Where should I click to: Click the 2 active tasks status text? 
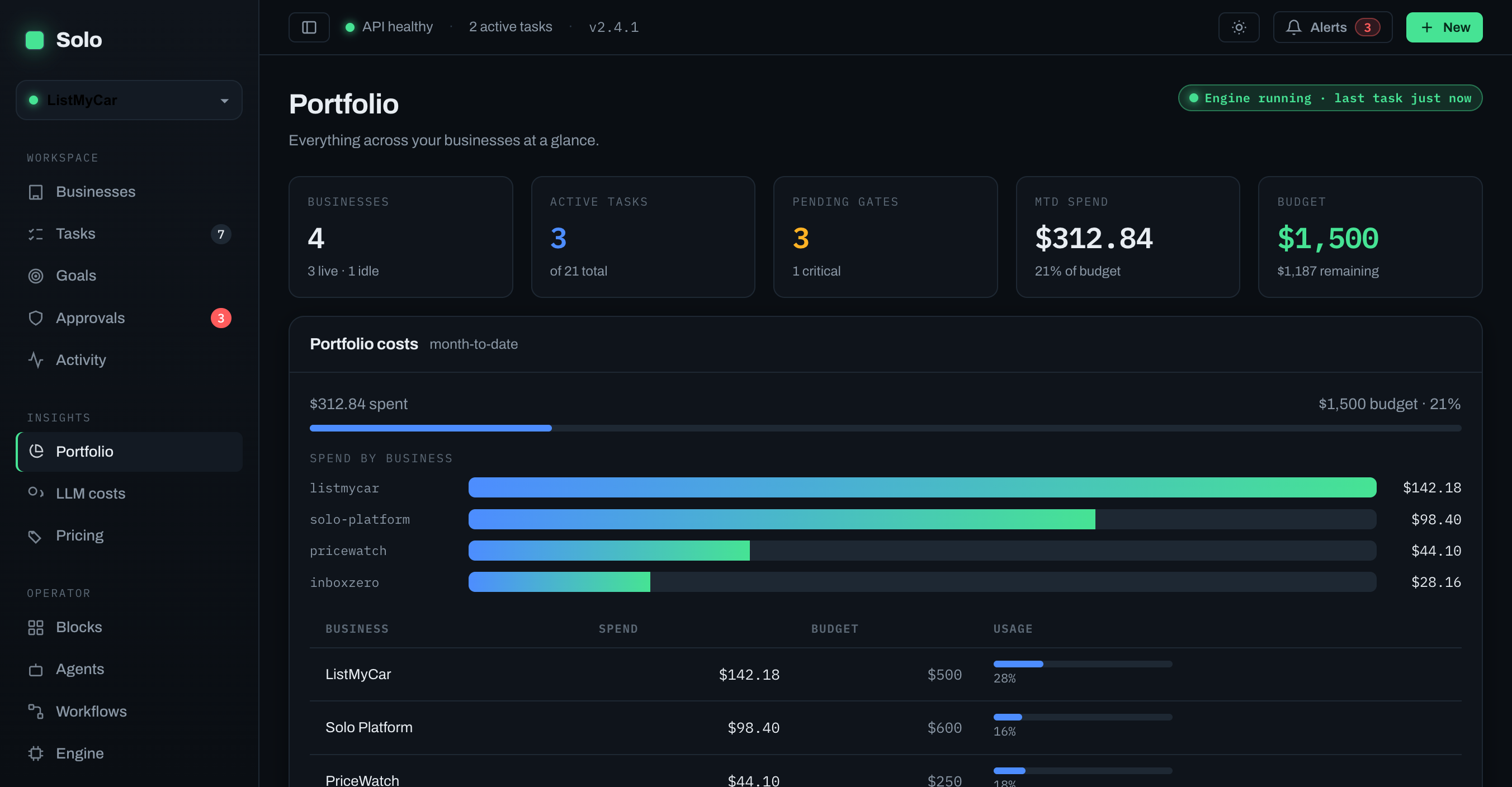click(x=510, y=27)
